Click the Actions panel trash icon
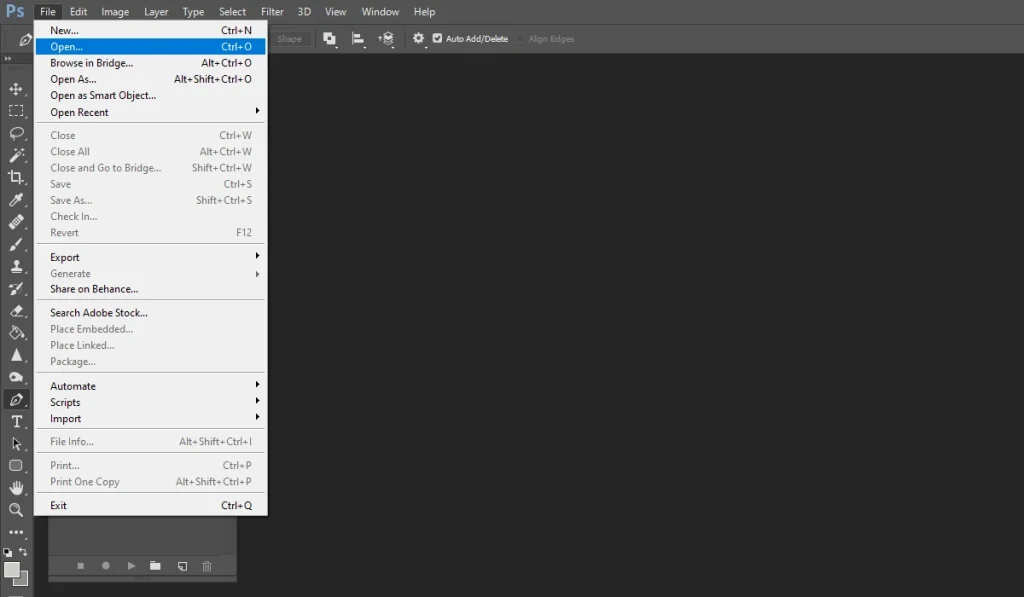This screenshot has width=1024, height=597. 207,566
